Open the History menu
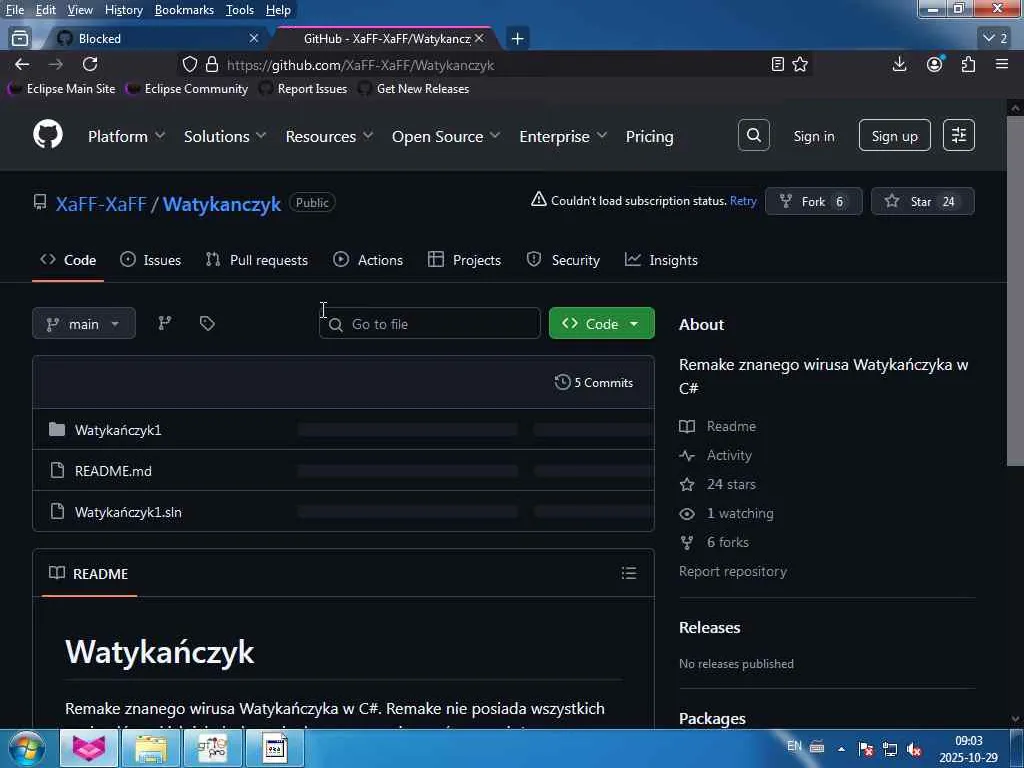 123,10
